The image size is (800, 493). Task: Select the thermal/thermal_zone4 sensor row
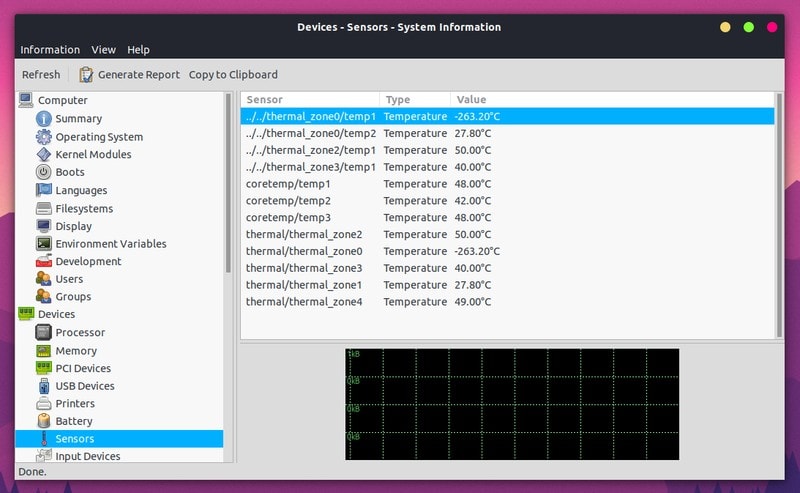tap(507, 302)
